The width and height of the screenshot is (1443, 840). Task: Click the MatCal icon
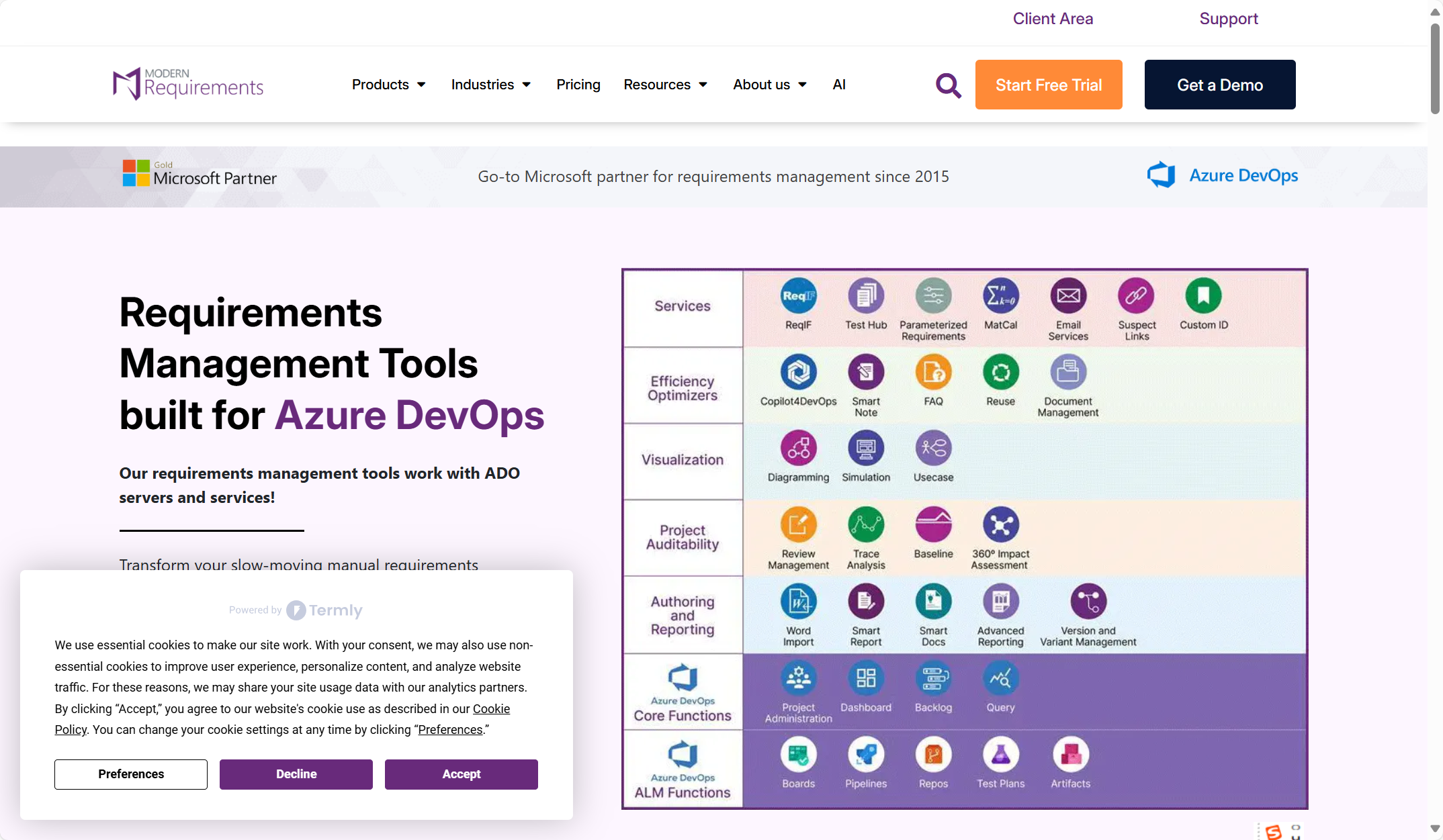tap(1000, 296)
